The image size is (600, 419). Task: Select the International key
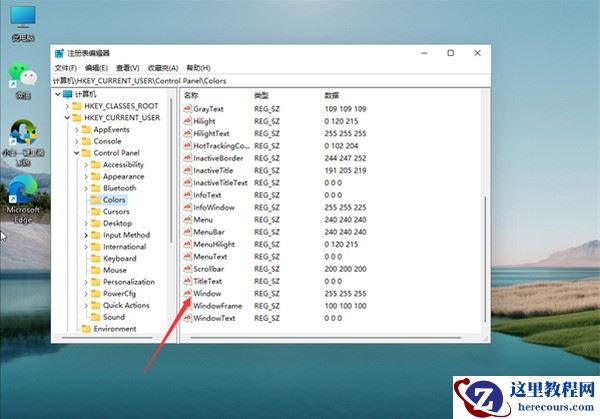point(124,246)
